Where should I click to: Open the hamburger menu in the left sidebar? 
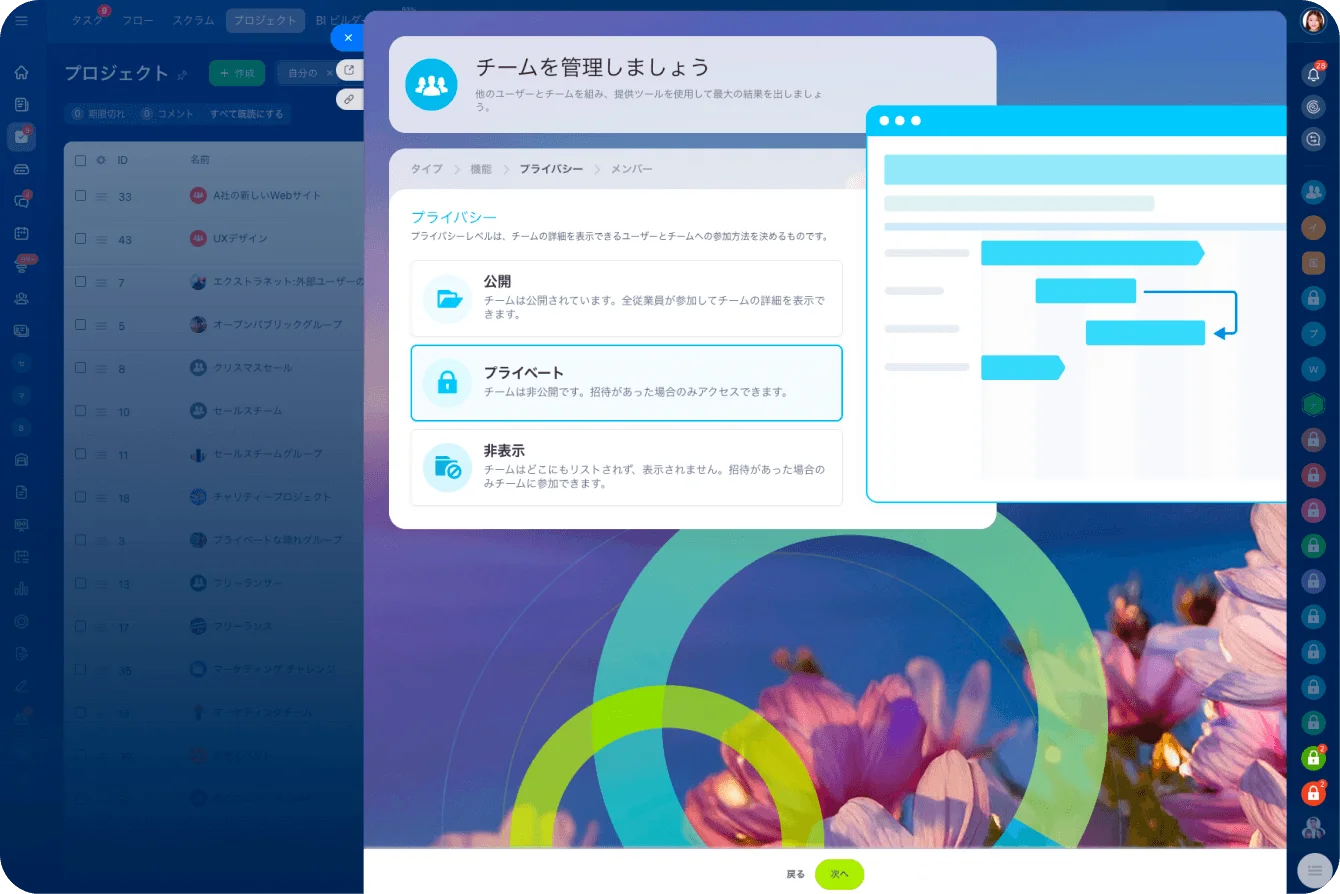pyautogui.click(x=22, y=21)
